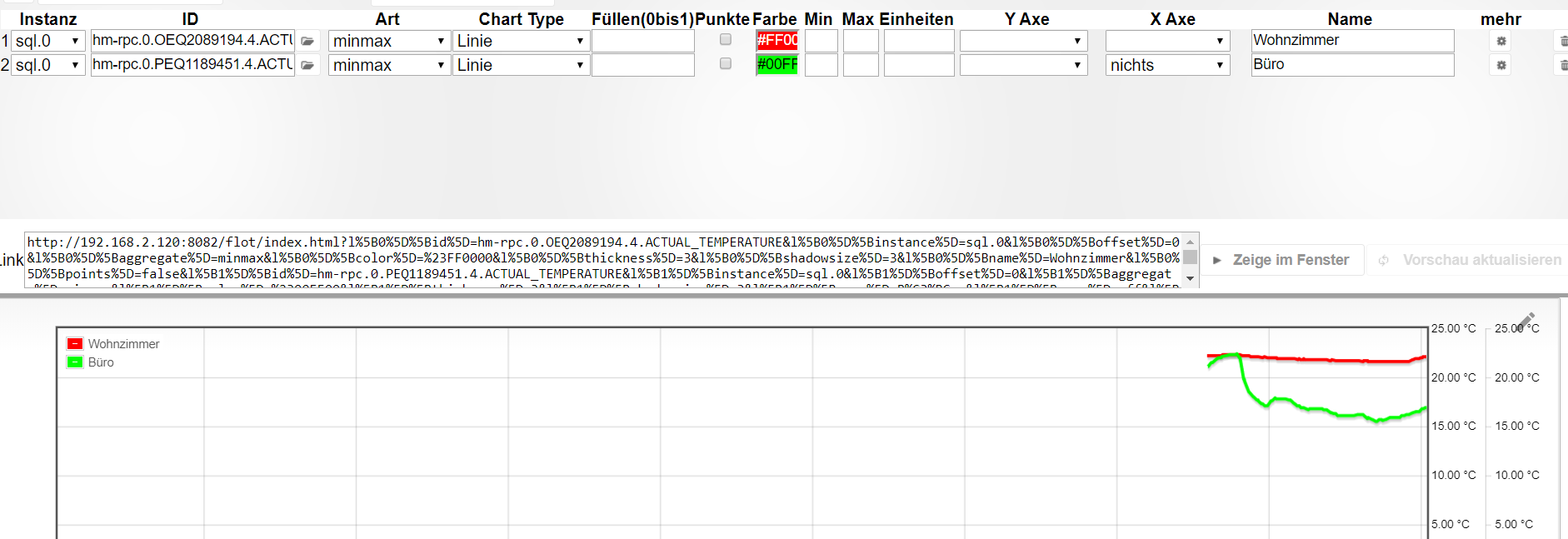Click the Name field containing Büro
The width and height of the screenshot is (1568, 539).
point(1353,64)
